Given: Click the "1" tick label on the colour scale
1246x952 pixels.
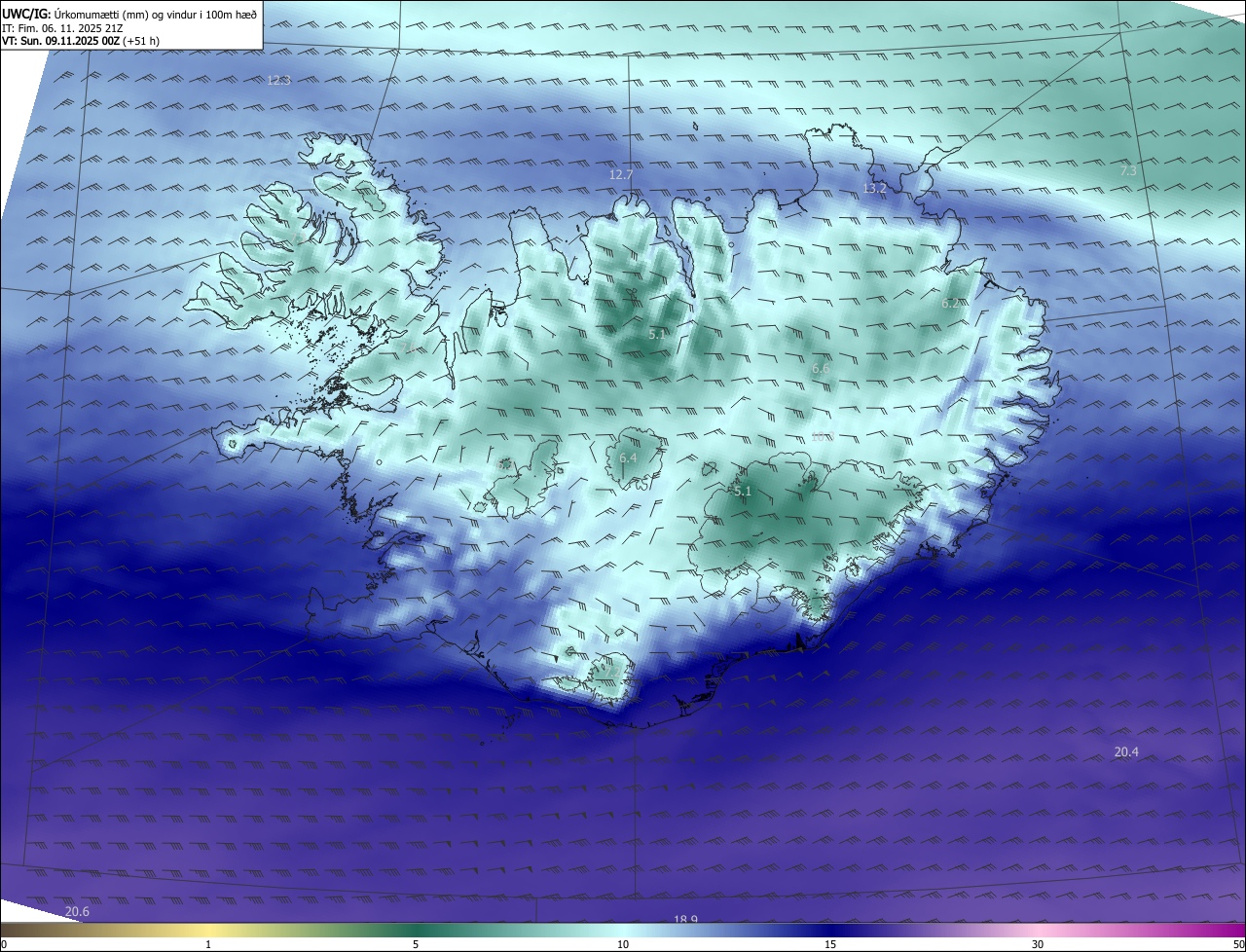Looking at the screenshot, I should [x=208, y=944].
